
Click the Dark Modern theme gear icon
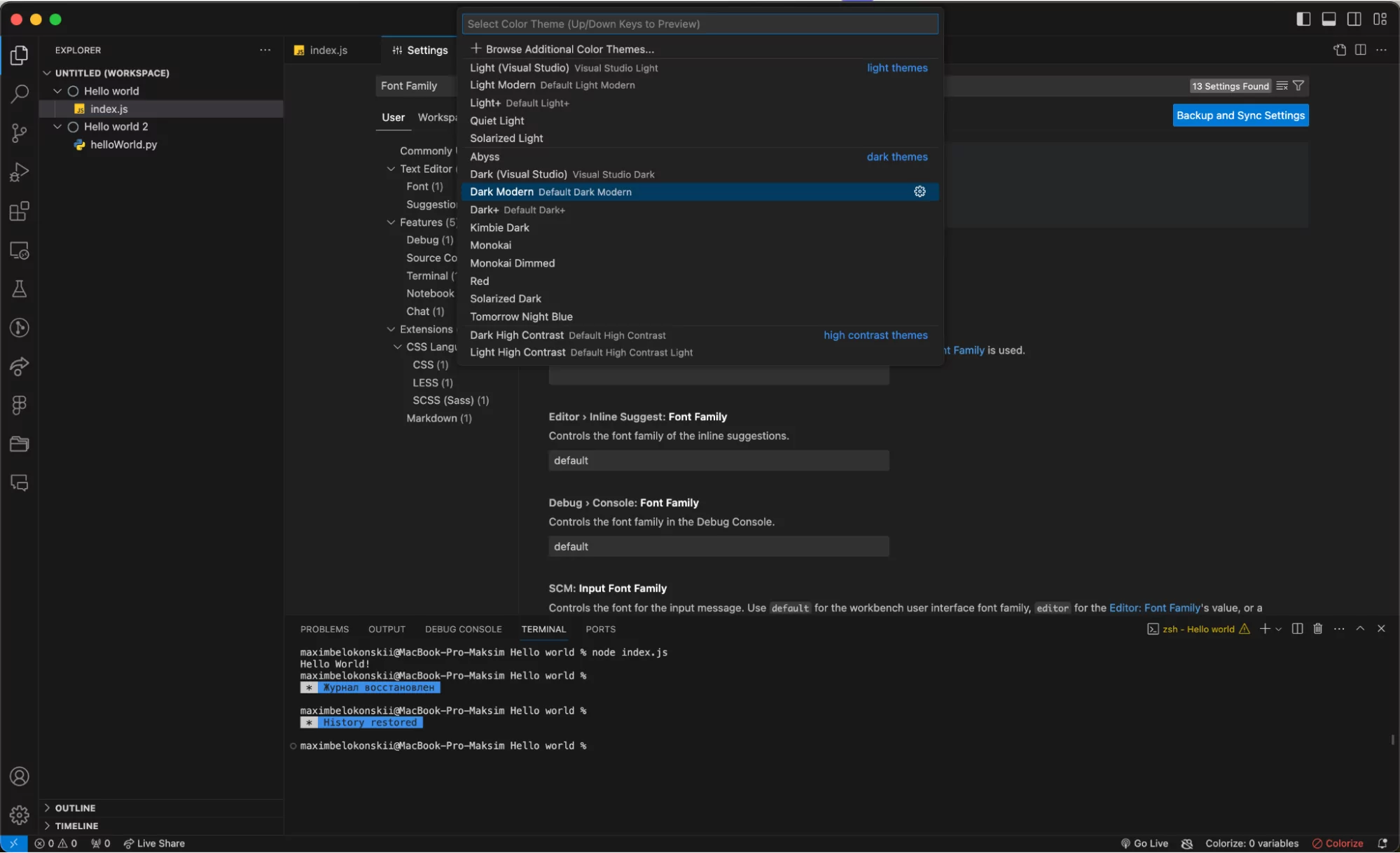[920, 192]
